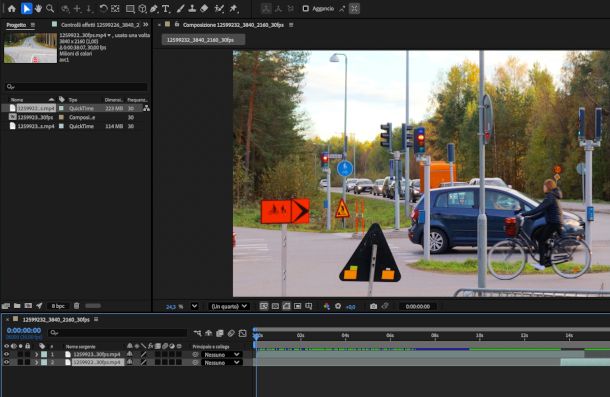Image resolution: width=610 pixels, height=397 pixels.
Task: Select the Zoom magnifier tool
Action: coord(50,8)
